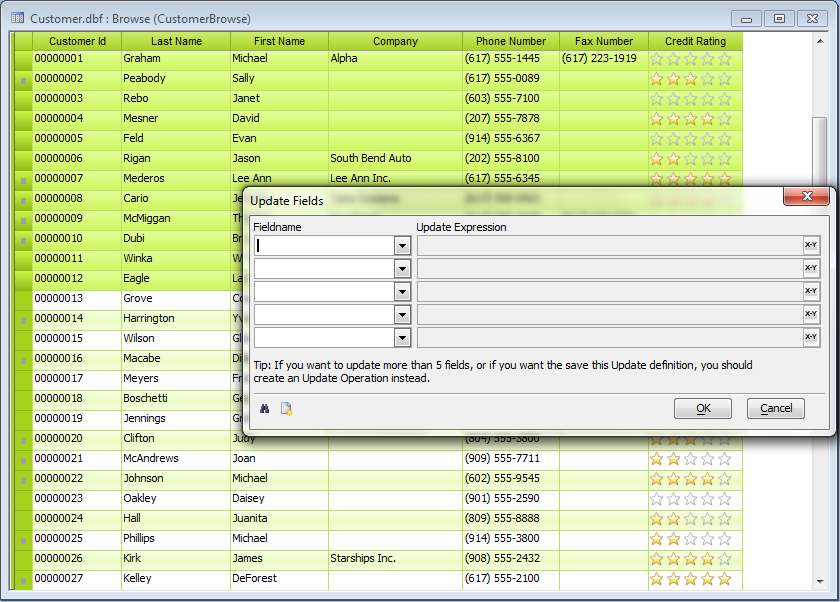The width and height of the screenshot is (840, 602).
Task: Click fax number (617) 223-1919
Action: coord(599,58)
